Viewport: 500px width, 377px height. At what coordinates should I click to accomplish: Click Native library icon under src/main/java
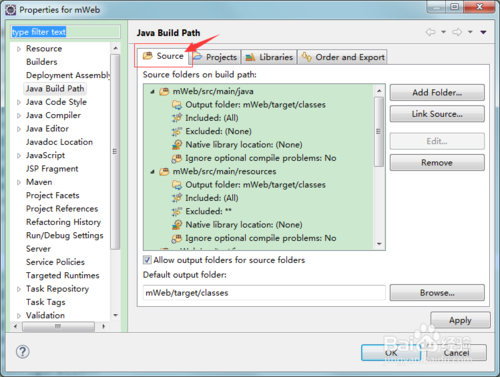click(x=177, y=145)
